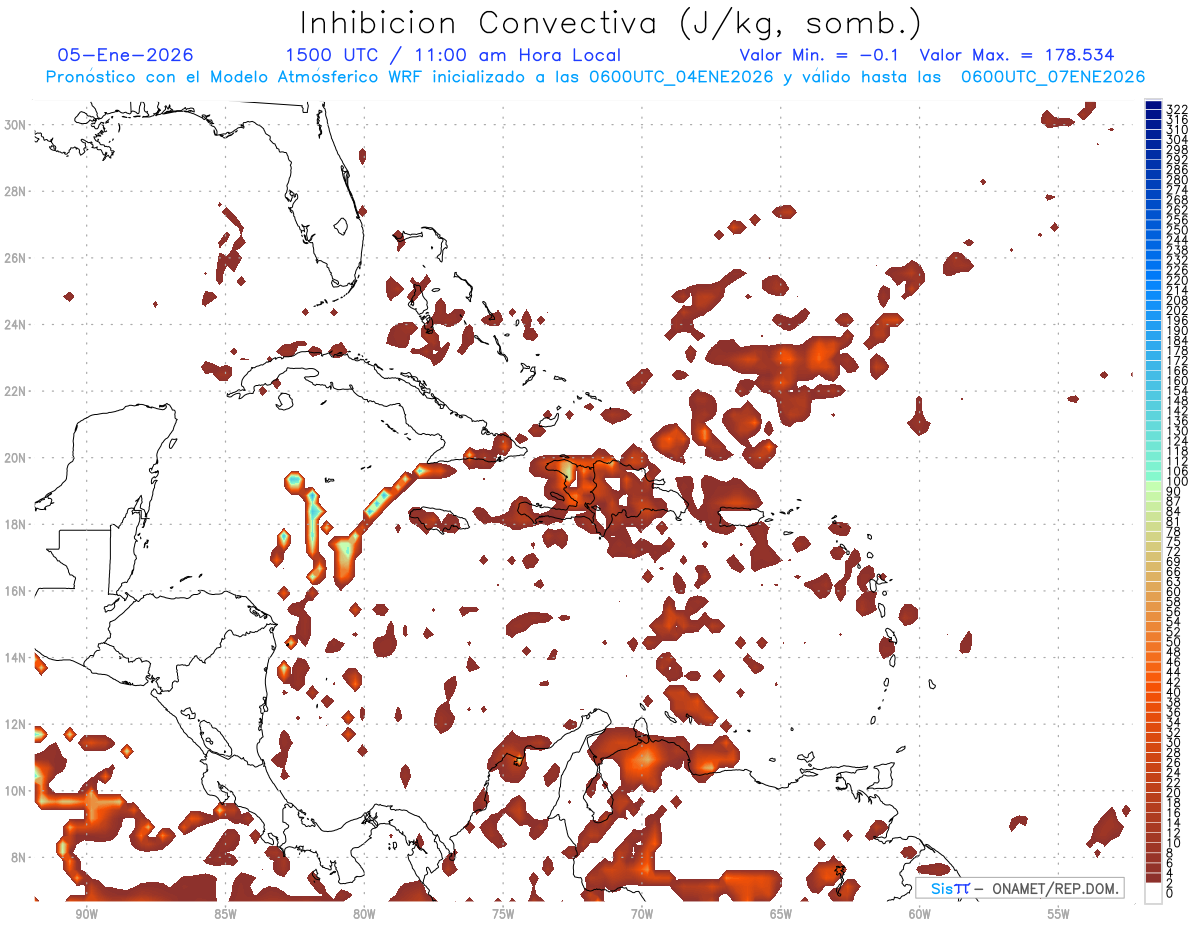Viewport: 1200px width, 927px height.
Task: Click the pale green color bar swatch beside 100
Action: tap(1154, 486)
